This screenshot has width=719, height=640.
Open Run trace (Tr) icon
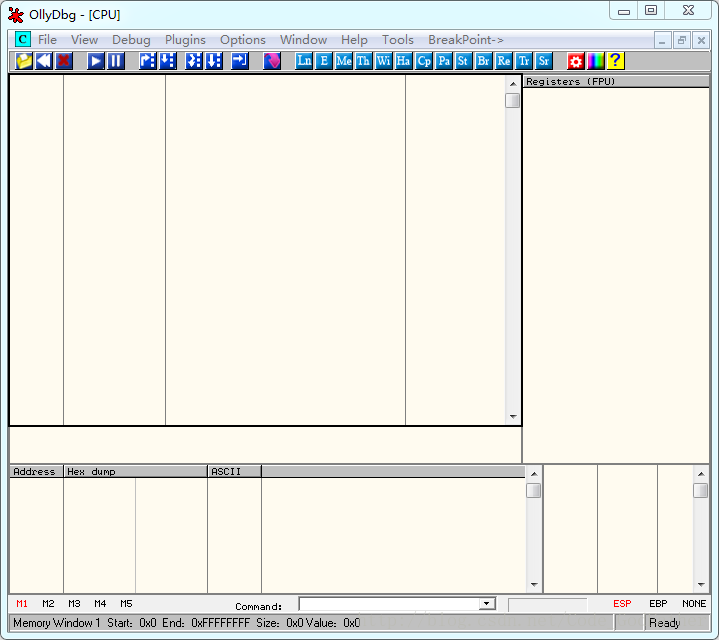pyautogui.click(x=524, y=61)
